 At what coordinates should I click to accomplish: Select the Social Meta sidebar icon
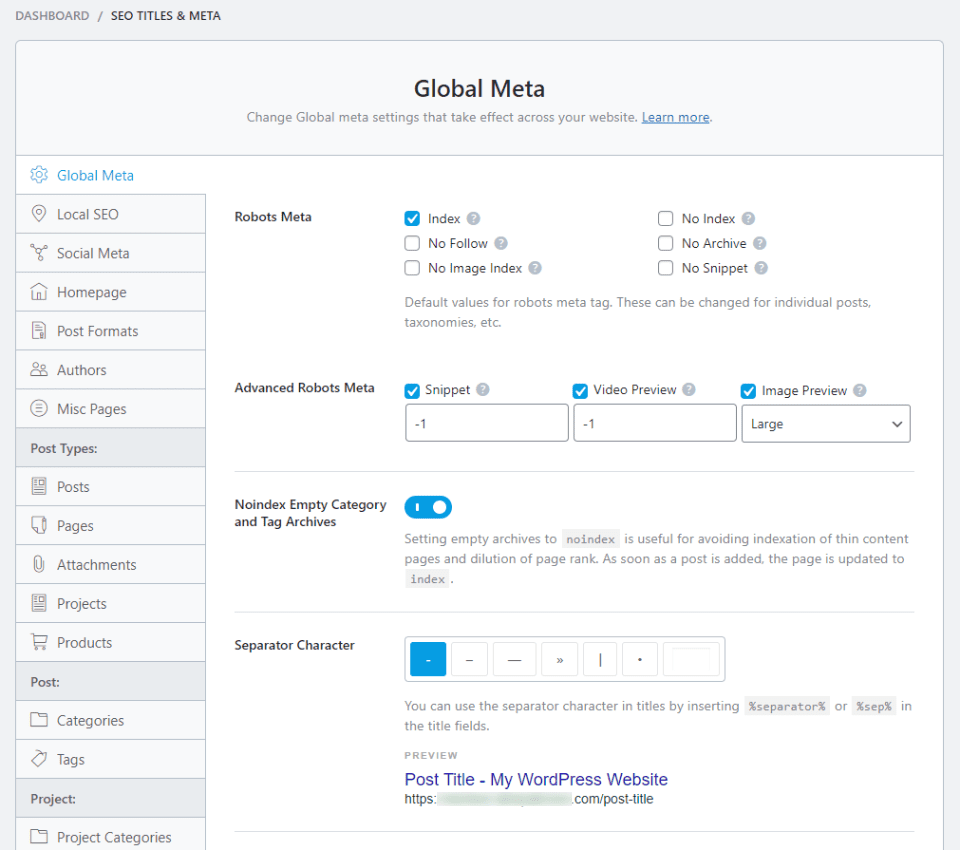[39, 252]
